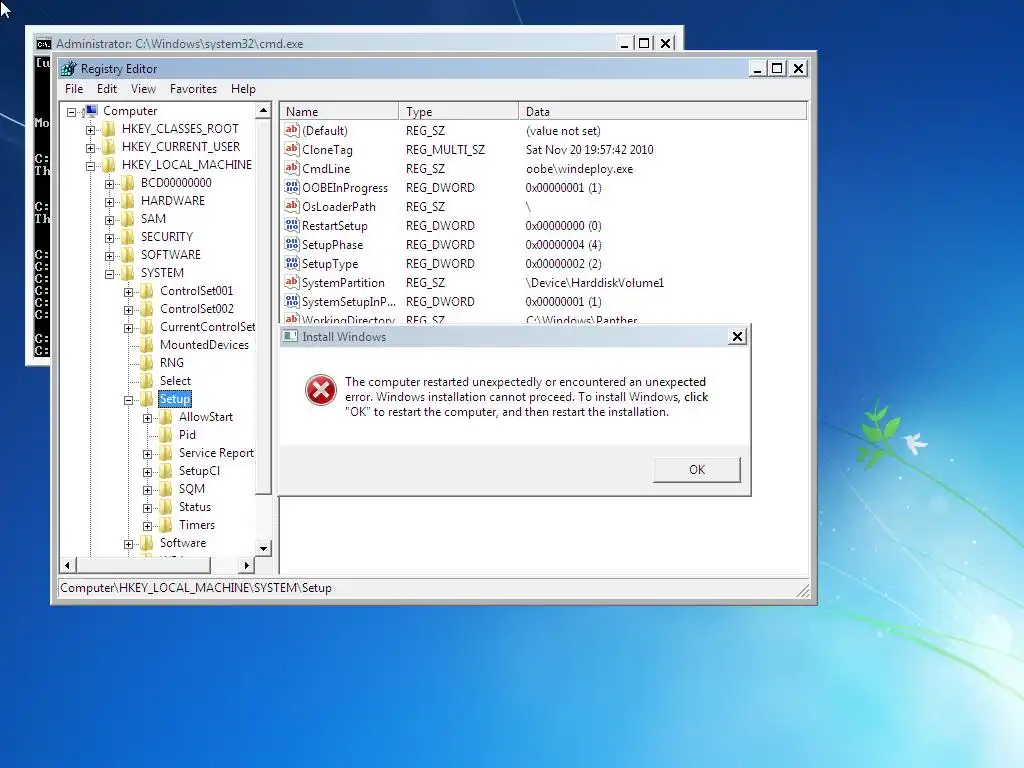Select the Software key under SYSTEM
Image resolution: width=1024 pixels, height=768 pixels.
click(183, 543)
